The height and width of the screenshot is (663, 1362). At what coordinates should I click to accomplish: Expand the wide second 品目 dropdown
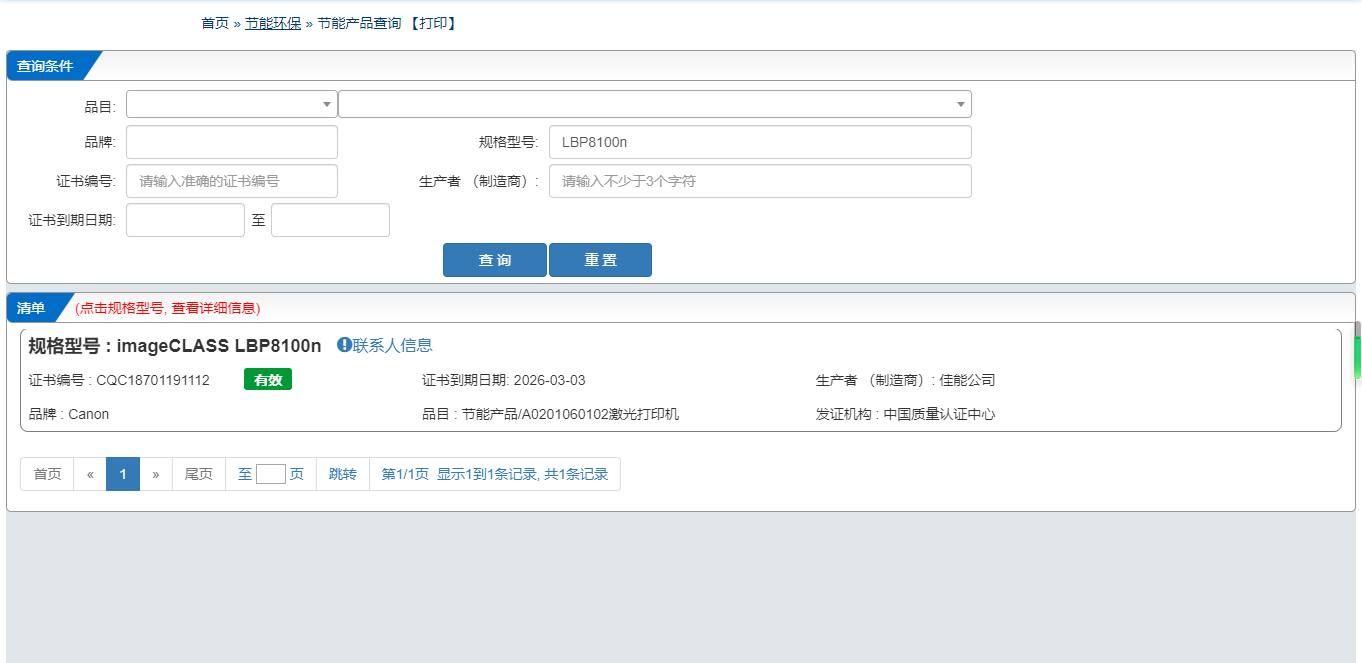(655, 104)
